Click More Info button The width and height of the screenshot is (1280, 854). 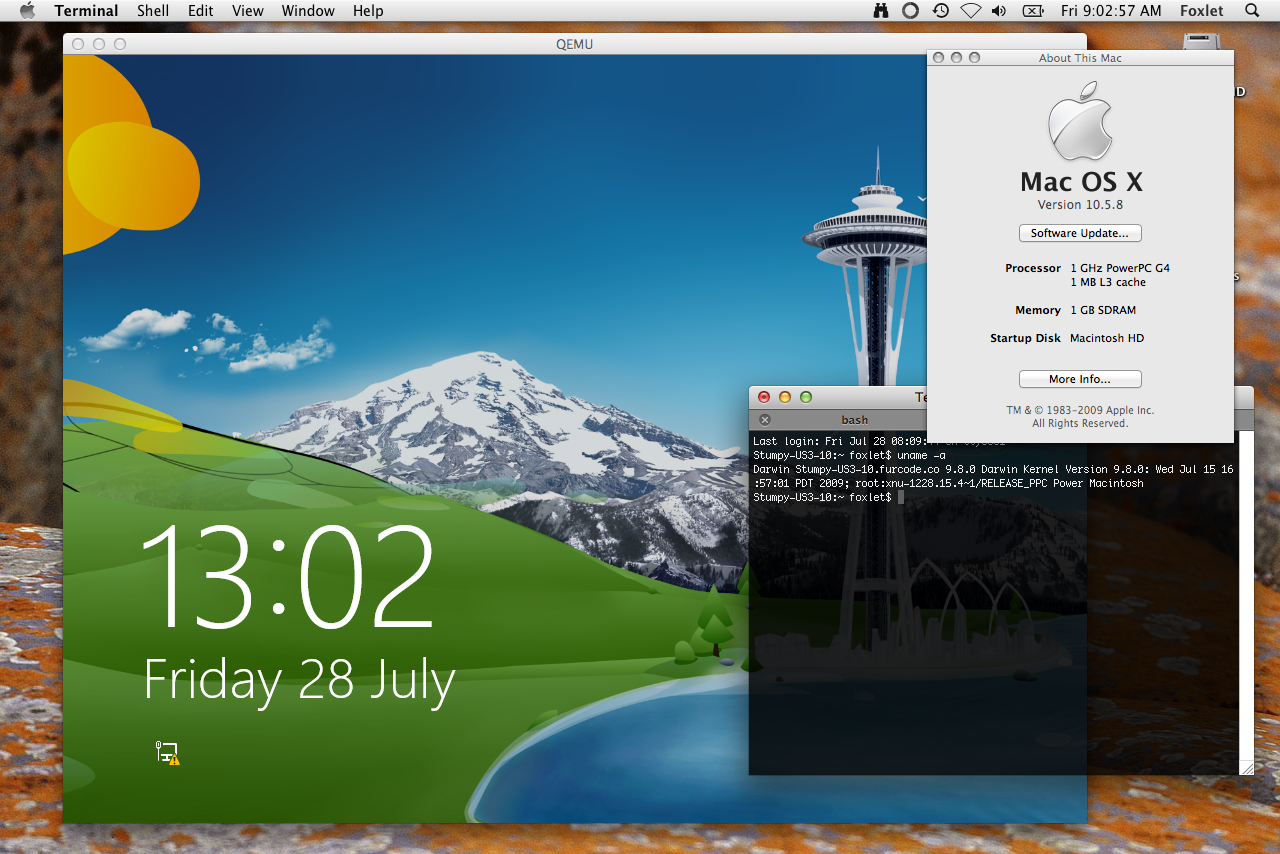pyautogui.click(x=1080, y=379)
